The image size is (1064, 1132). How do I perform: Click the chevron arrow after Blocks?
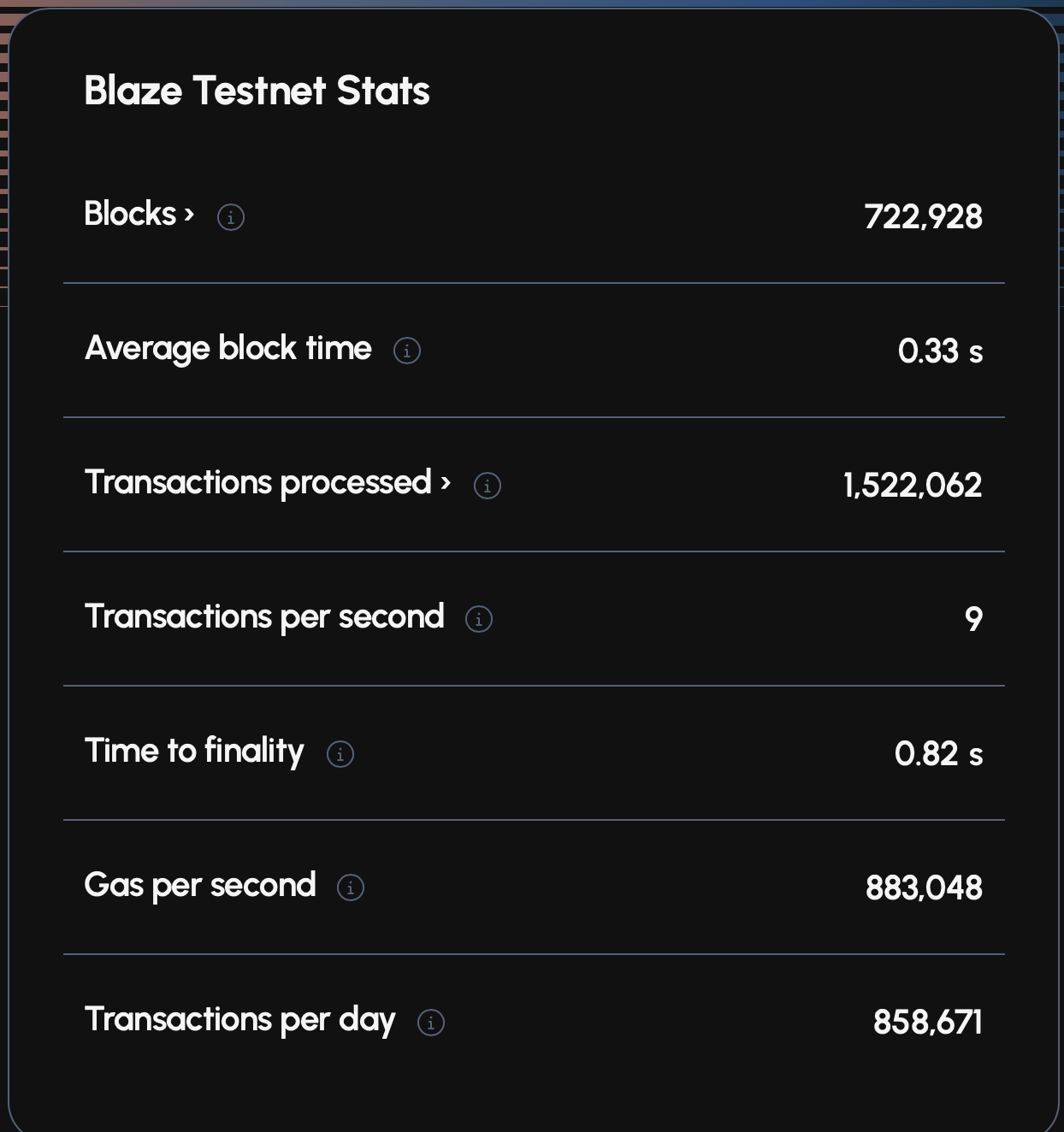[189, 215]
